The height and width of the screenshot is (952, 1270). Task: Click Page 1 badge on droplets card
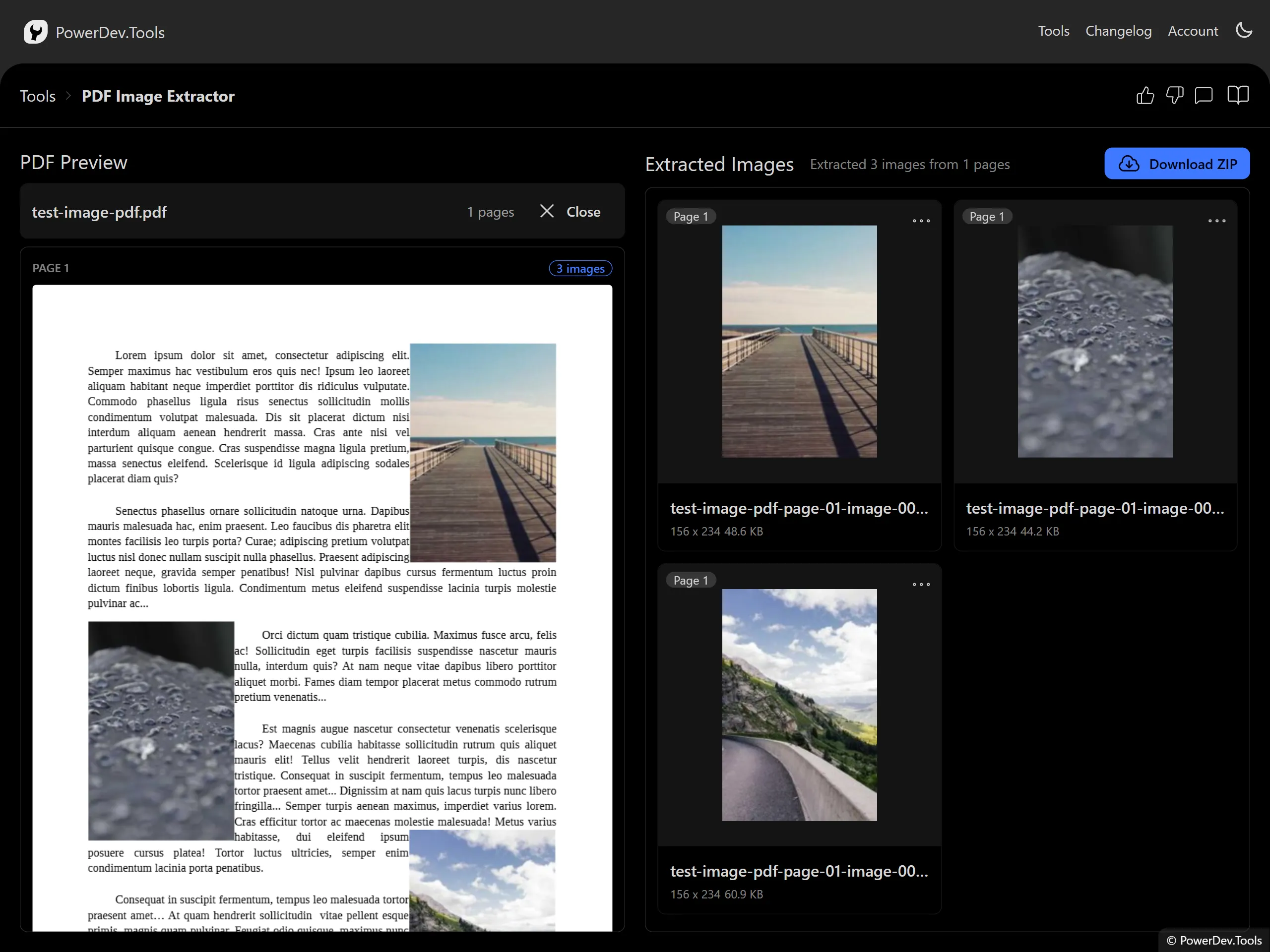pyautogui.click(x=987, y=216)
